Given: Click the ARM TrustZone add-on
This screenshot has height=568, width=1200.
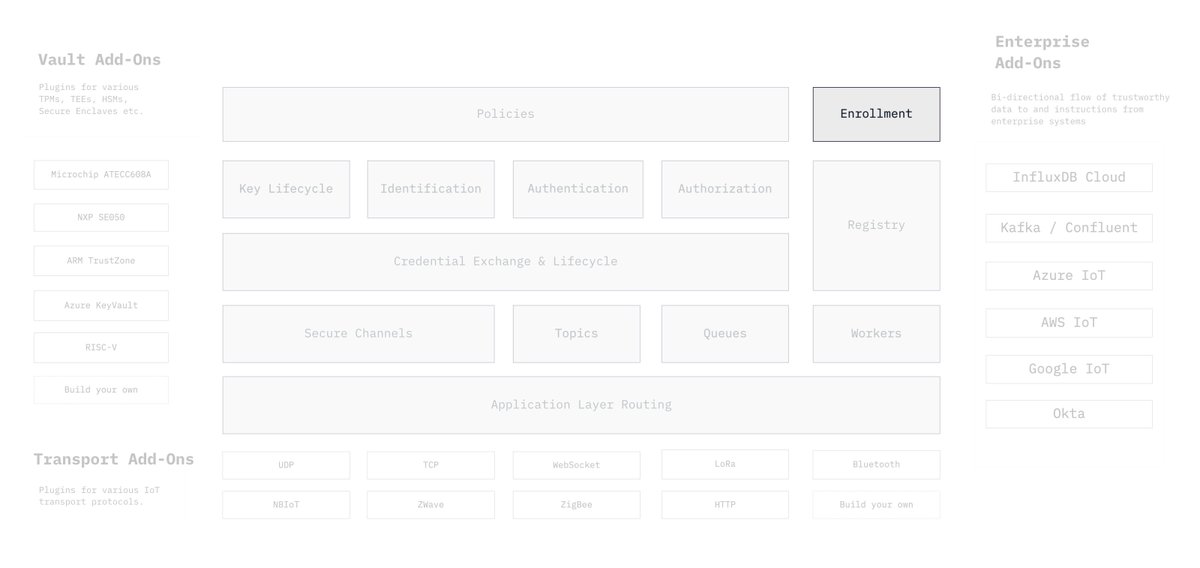Looking at the screenshot, I should [x=101, y=261].
